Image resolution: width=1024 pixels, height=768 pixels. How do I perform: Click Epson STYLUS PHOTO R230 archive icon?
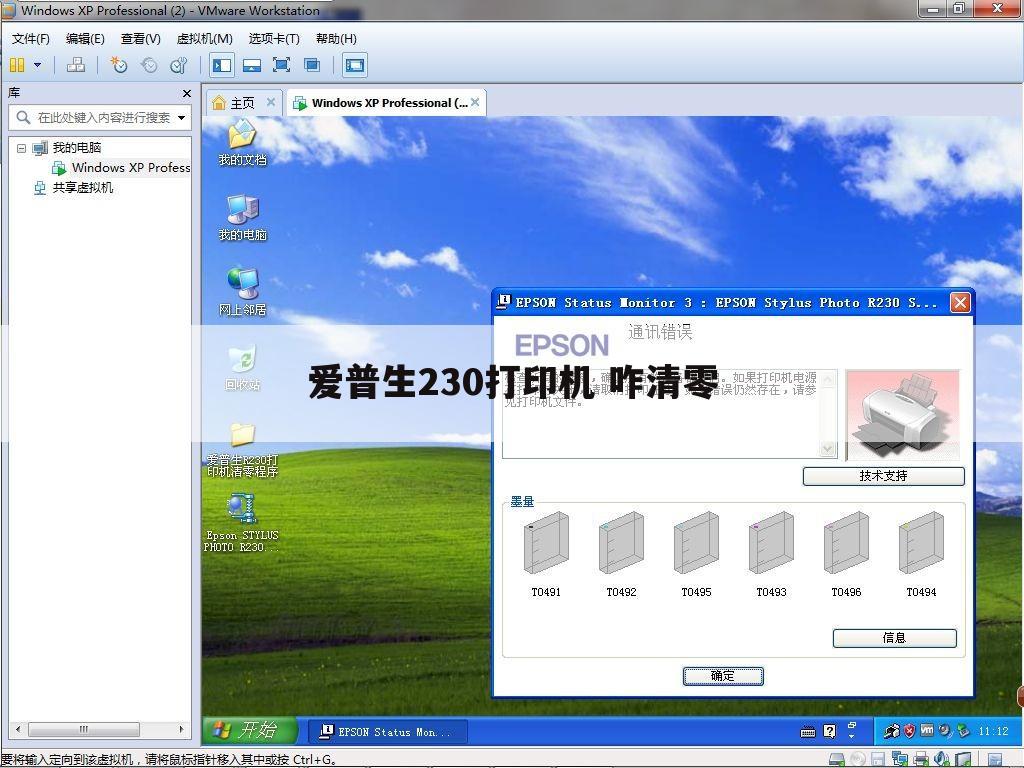[242, 522]
